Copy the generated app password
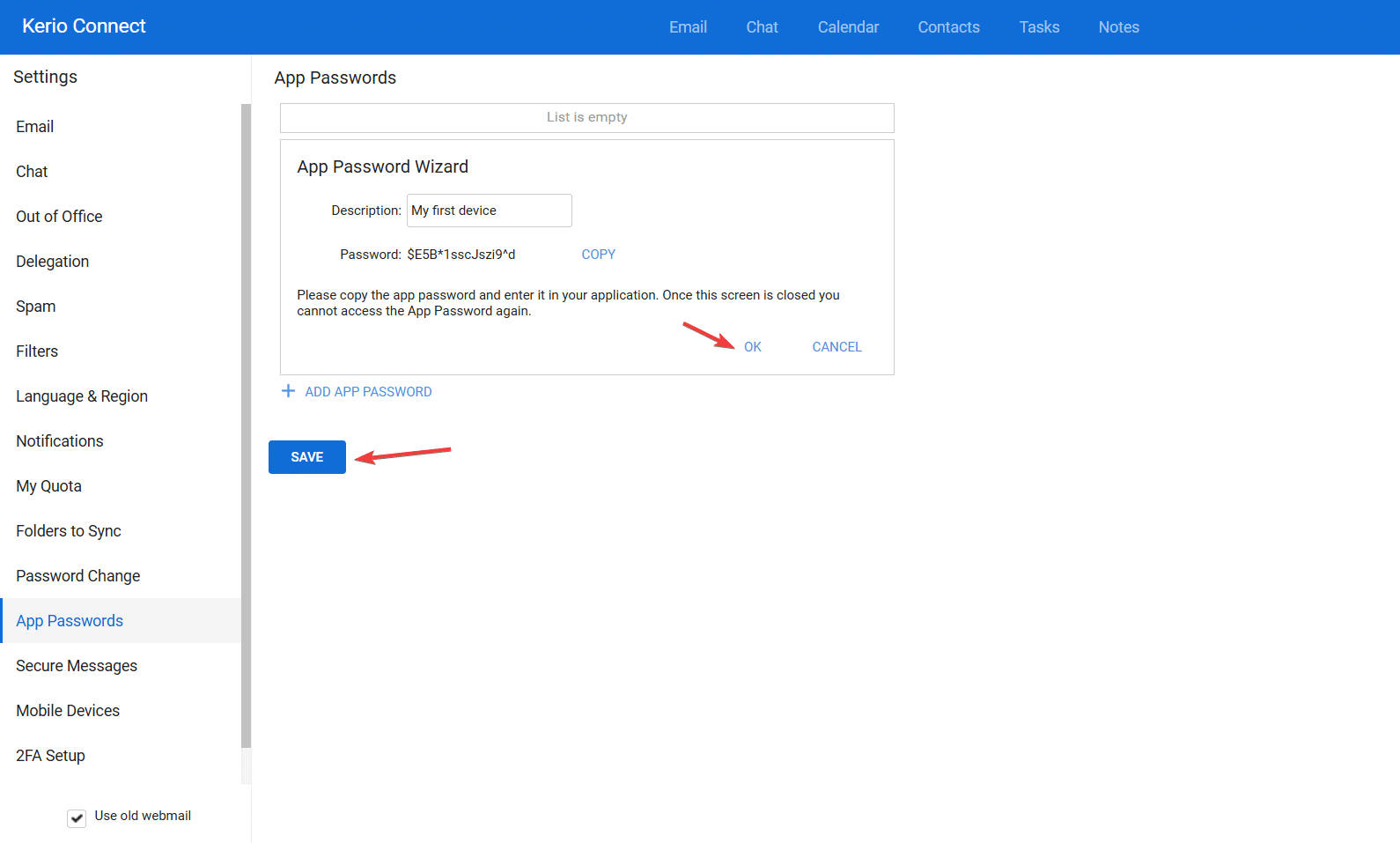 coord(598,255)
